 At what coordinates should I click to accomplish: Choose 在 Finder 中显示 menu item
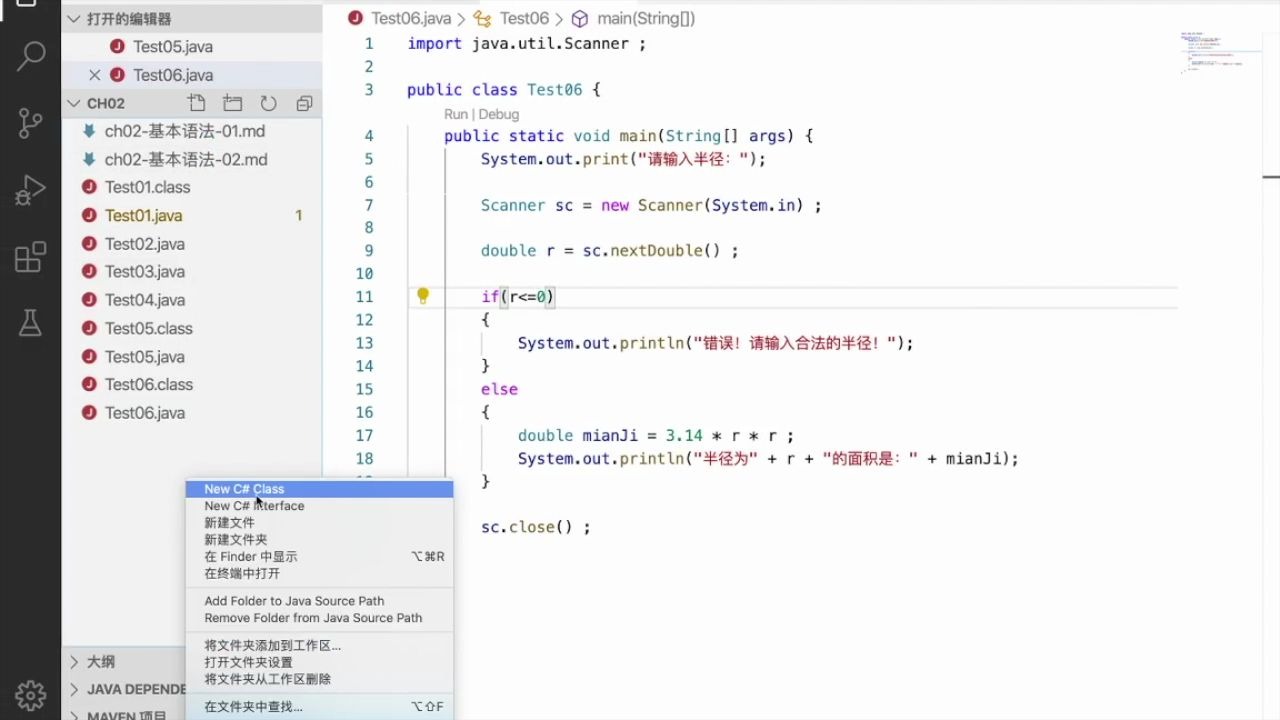[319, 557]
